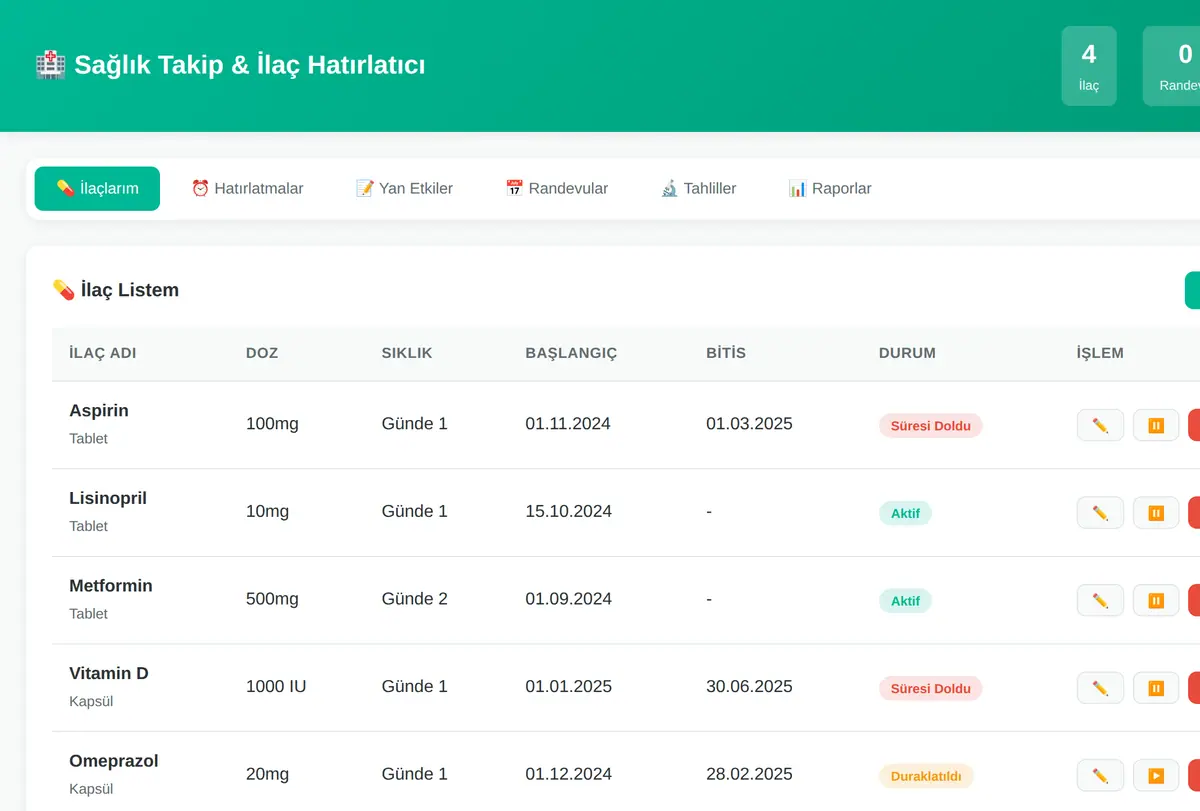Viewport: 1200px width, 811px height.
Task: Click the Sağlık Takip & İlaç Hatırlatıcı title
Action: pyautogui.click(x=230, y=66)
